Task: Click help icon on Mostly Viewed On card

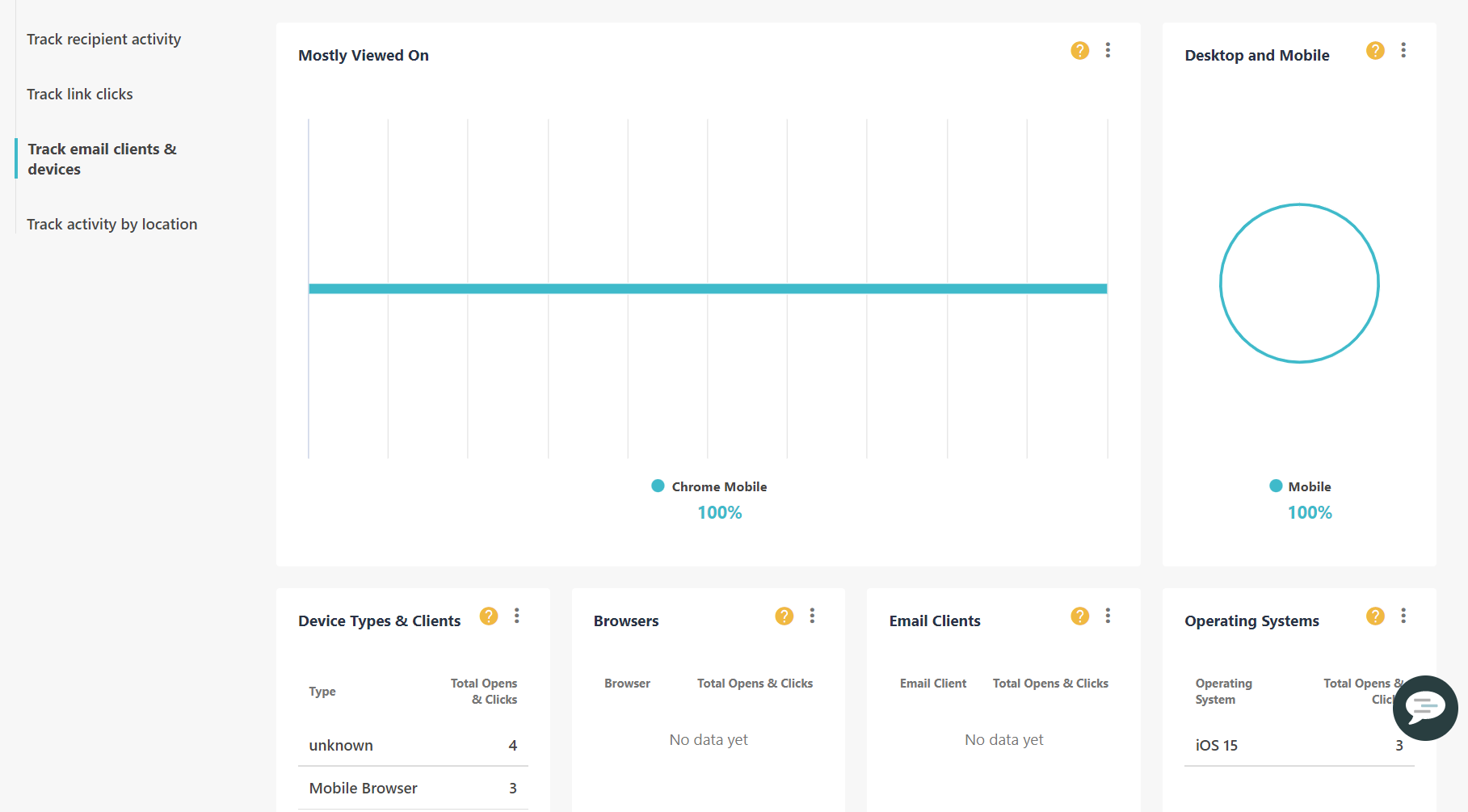Action: [1079, 51]
